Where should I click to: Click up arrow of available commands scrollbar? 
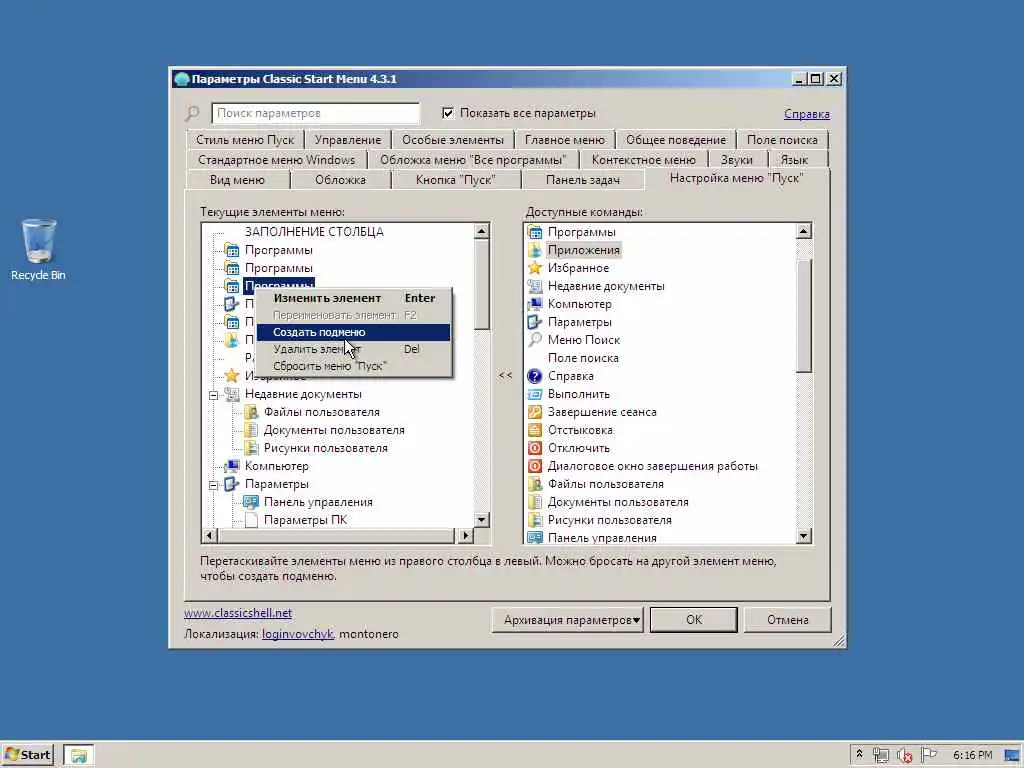point(804,231)
